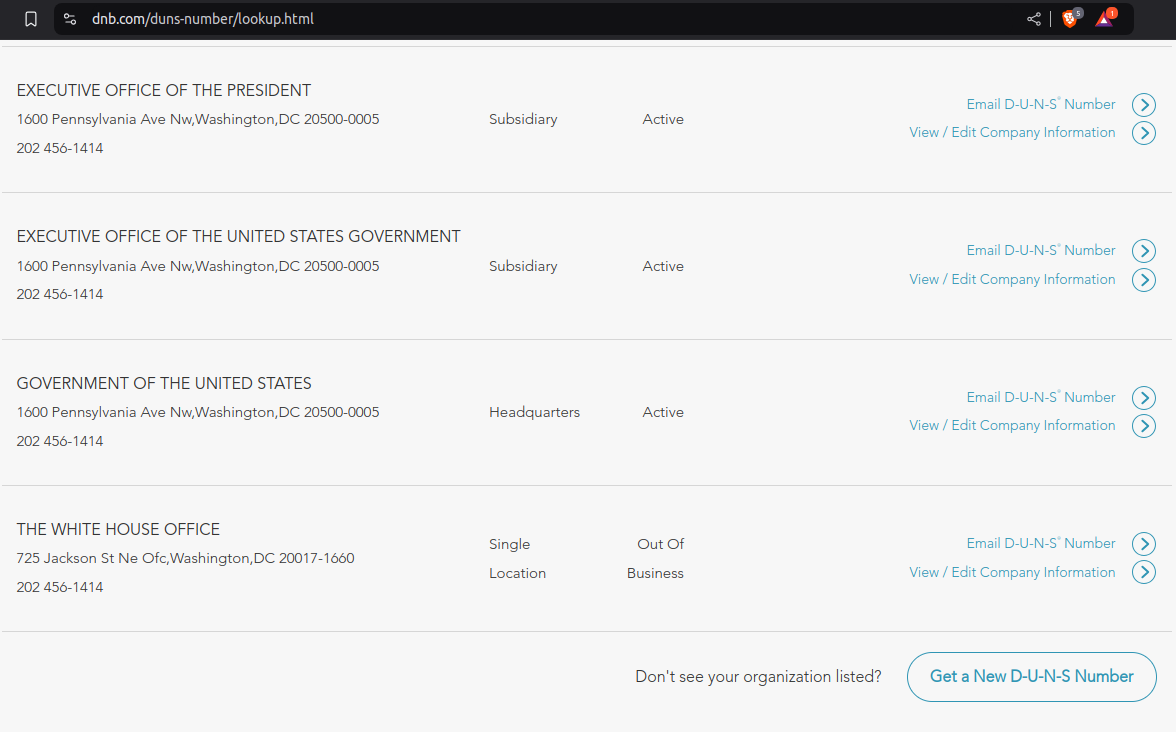
Task: Email D-U-N-S Number link for Government of the United States
Action: [1040, 398]
